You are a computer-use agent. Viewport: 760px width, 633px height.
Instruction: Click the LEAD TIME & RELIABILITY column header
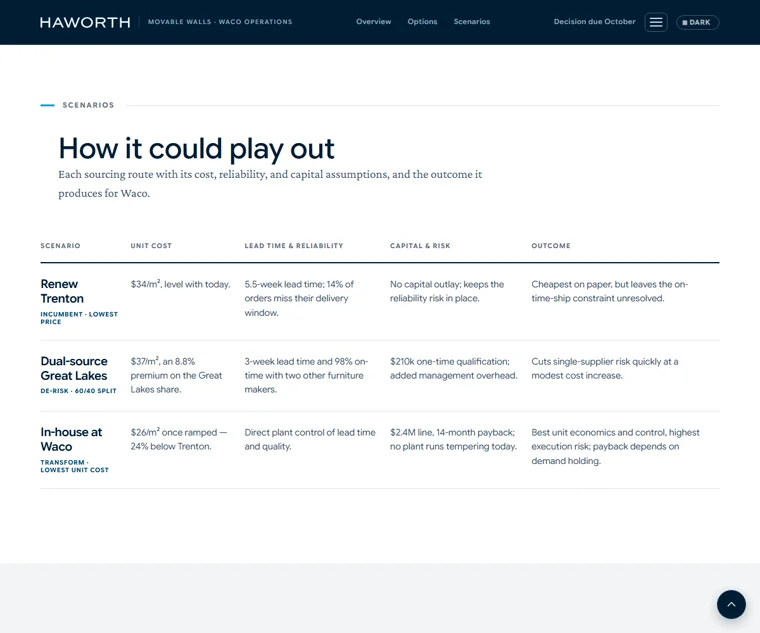tap(294, 246)
